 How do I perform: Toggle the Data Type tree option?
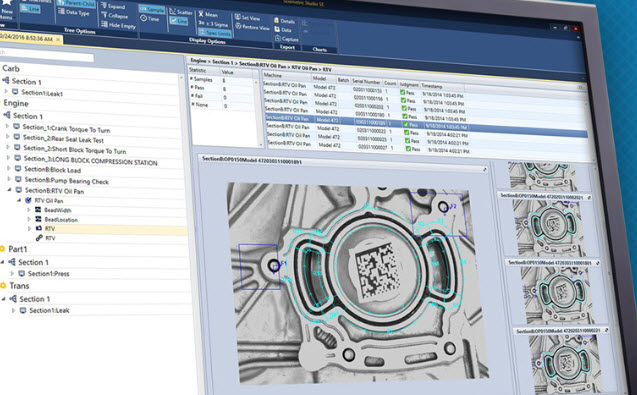point(74,12)
